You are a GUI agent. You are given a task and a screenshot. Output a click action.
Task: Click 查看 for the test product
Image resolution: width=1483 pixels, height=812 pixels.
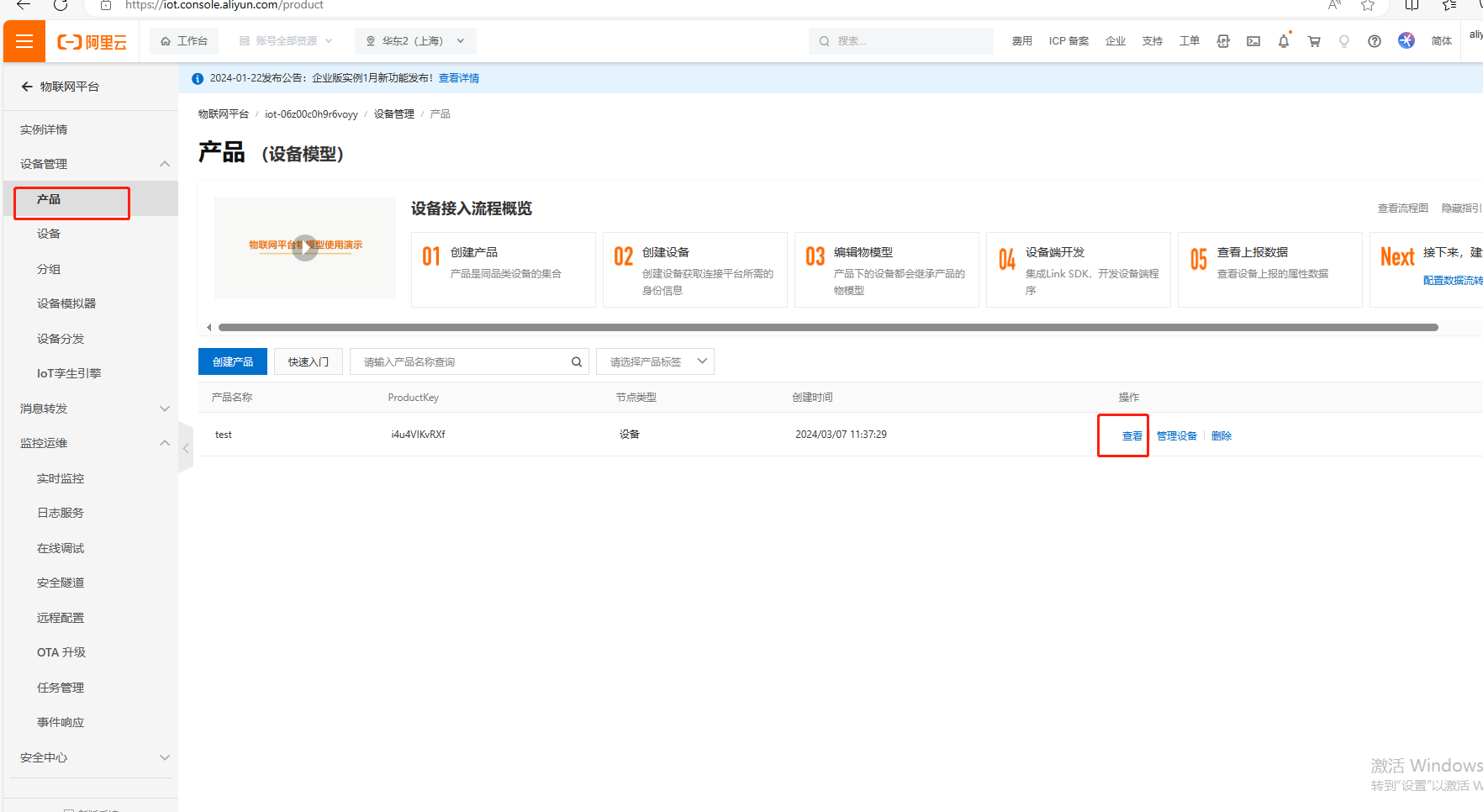tap(1132, 436)
